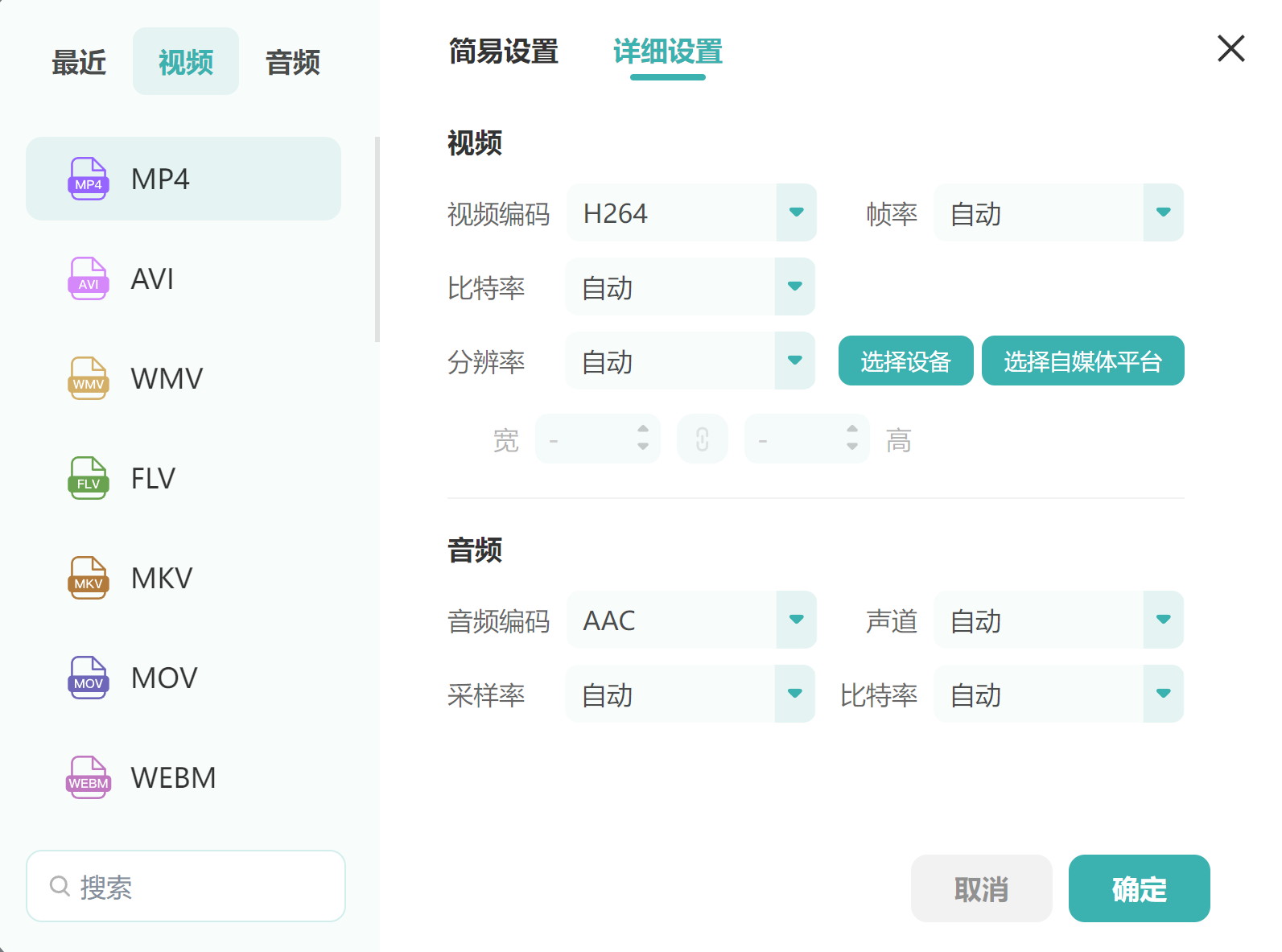Select the MOV file icon
This screenshot has width=1282, height=952.
(88, 678)
